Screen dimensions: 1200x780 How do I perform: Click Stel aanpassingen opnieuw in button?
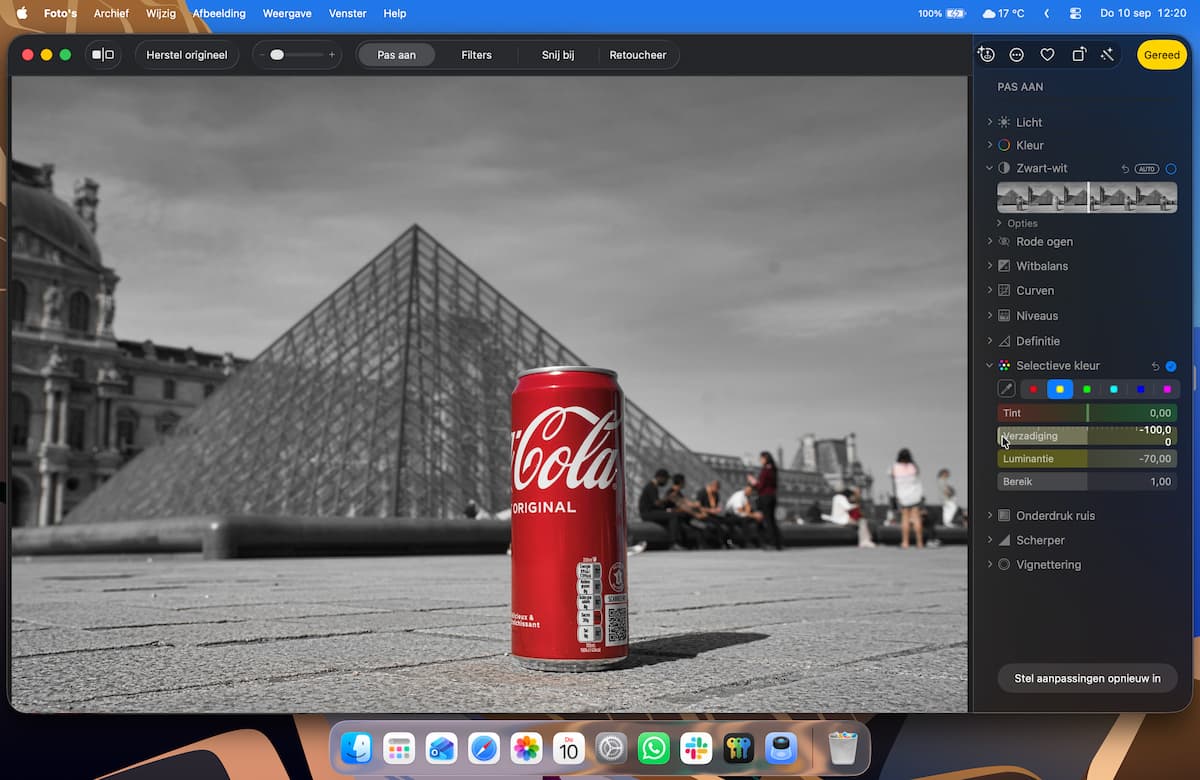1087,678
